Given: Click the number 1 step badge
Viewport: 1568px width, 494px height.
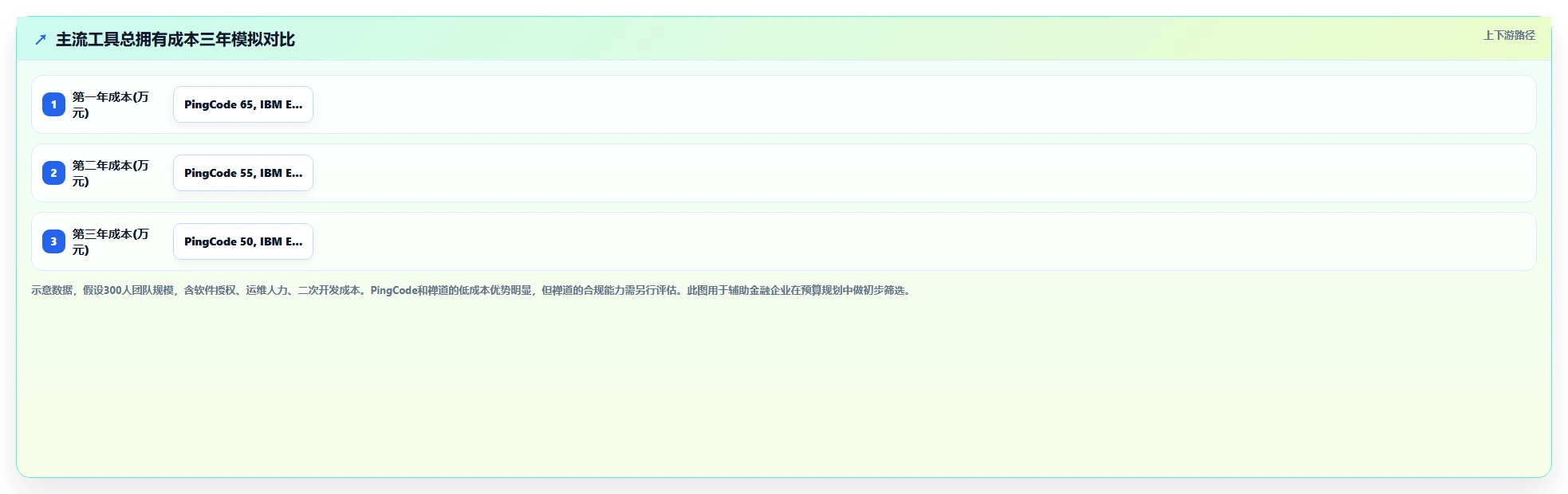Looking at the screenshot, I should (x=53, y=104).
